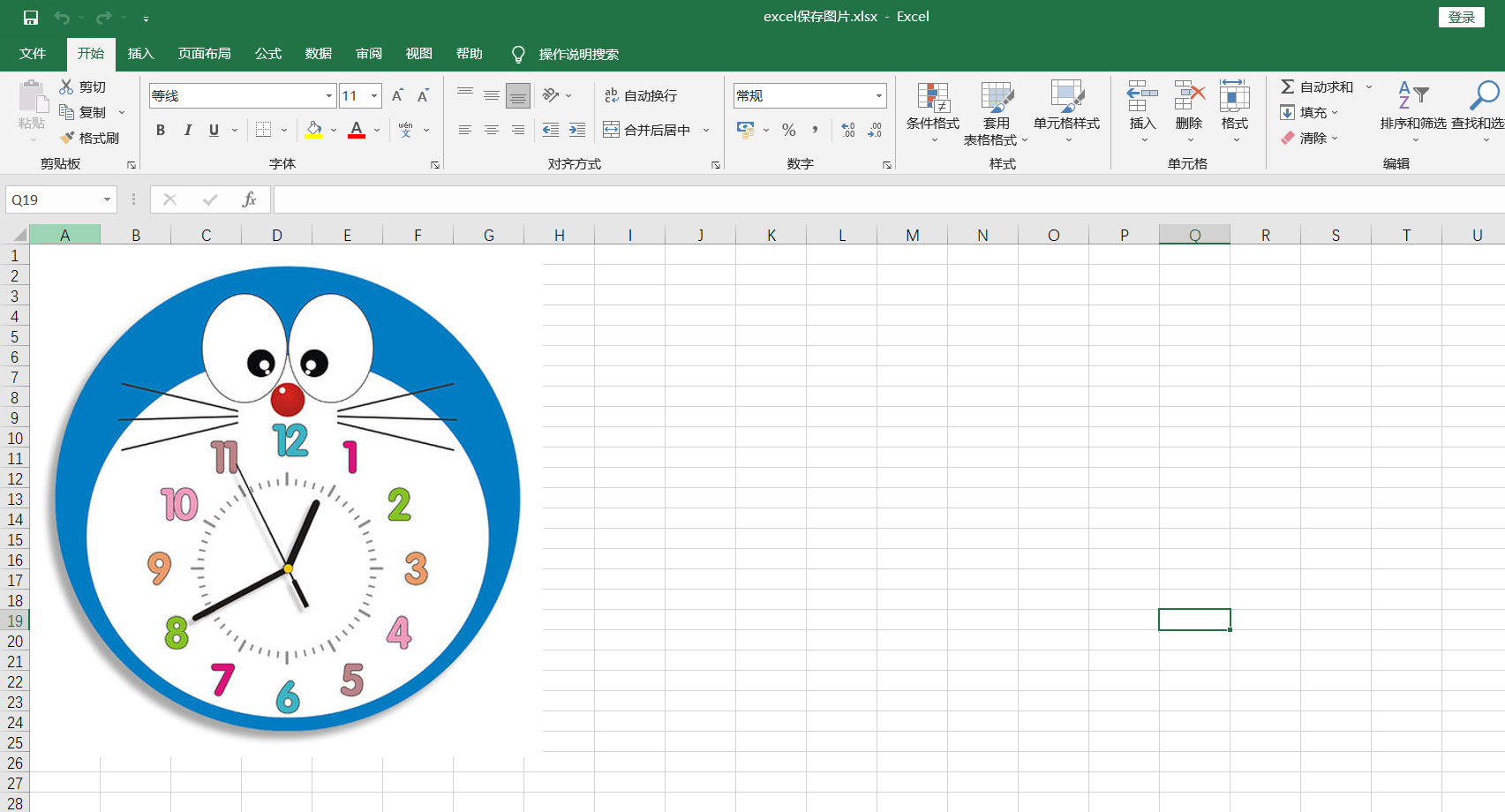Switch to the View (视图) tab

pos(419,54)
